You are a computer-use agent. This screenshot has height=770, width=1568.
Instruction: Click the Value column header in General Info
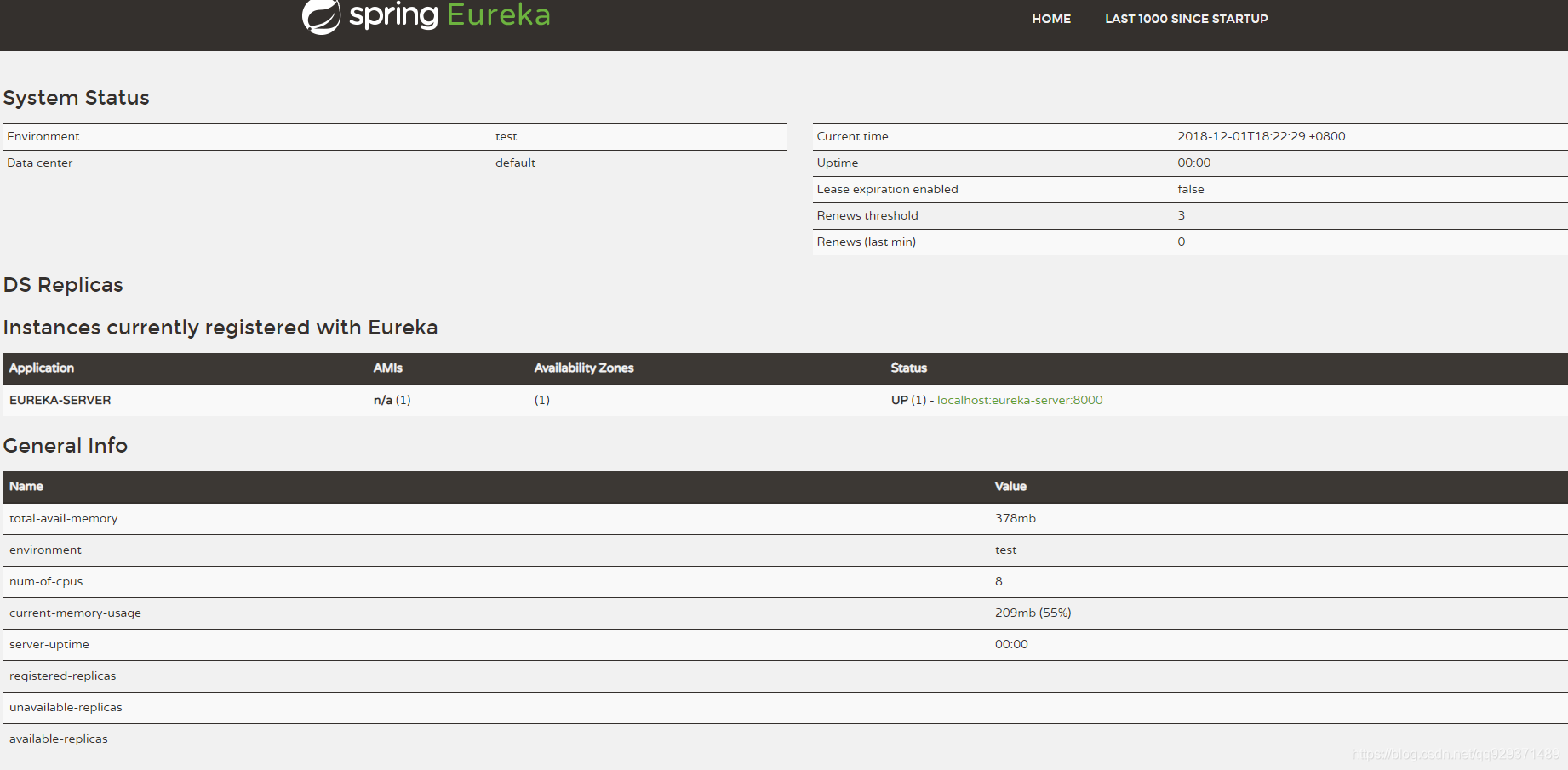click(1010, 486)
